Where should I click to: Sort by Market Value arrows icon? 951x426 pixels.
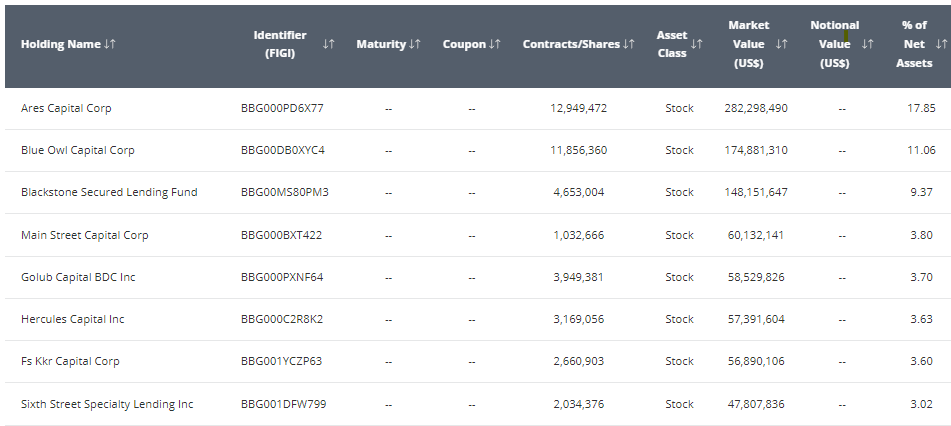pyautogui.click(x=782, y=45)
